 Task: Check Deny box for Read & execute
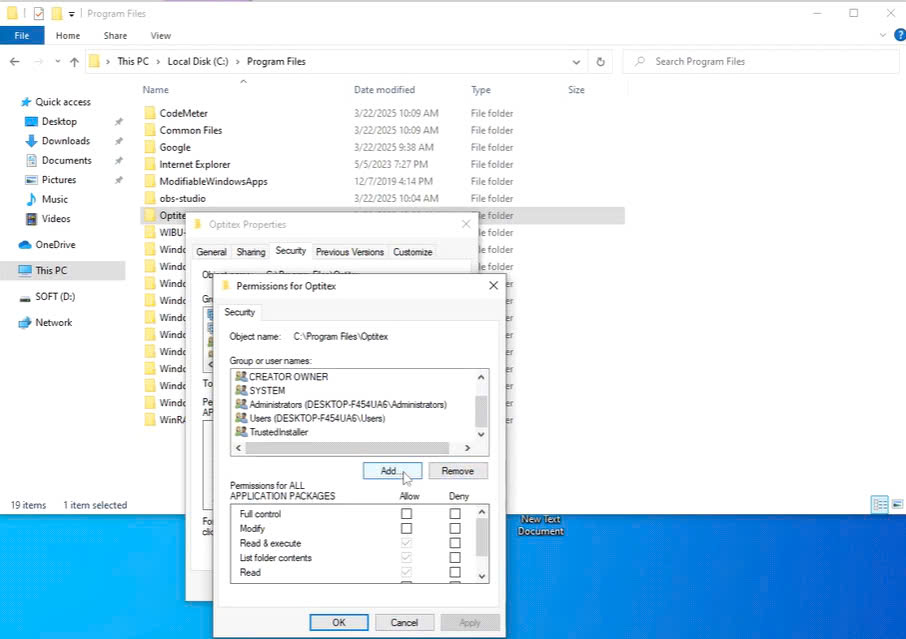click(455, 543)
